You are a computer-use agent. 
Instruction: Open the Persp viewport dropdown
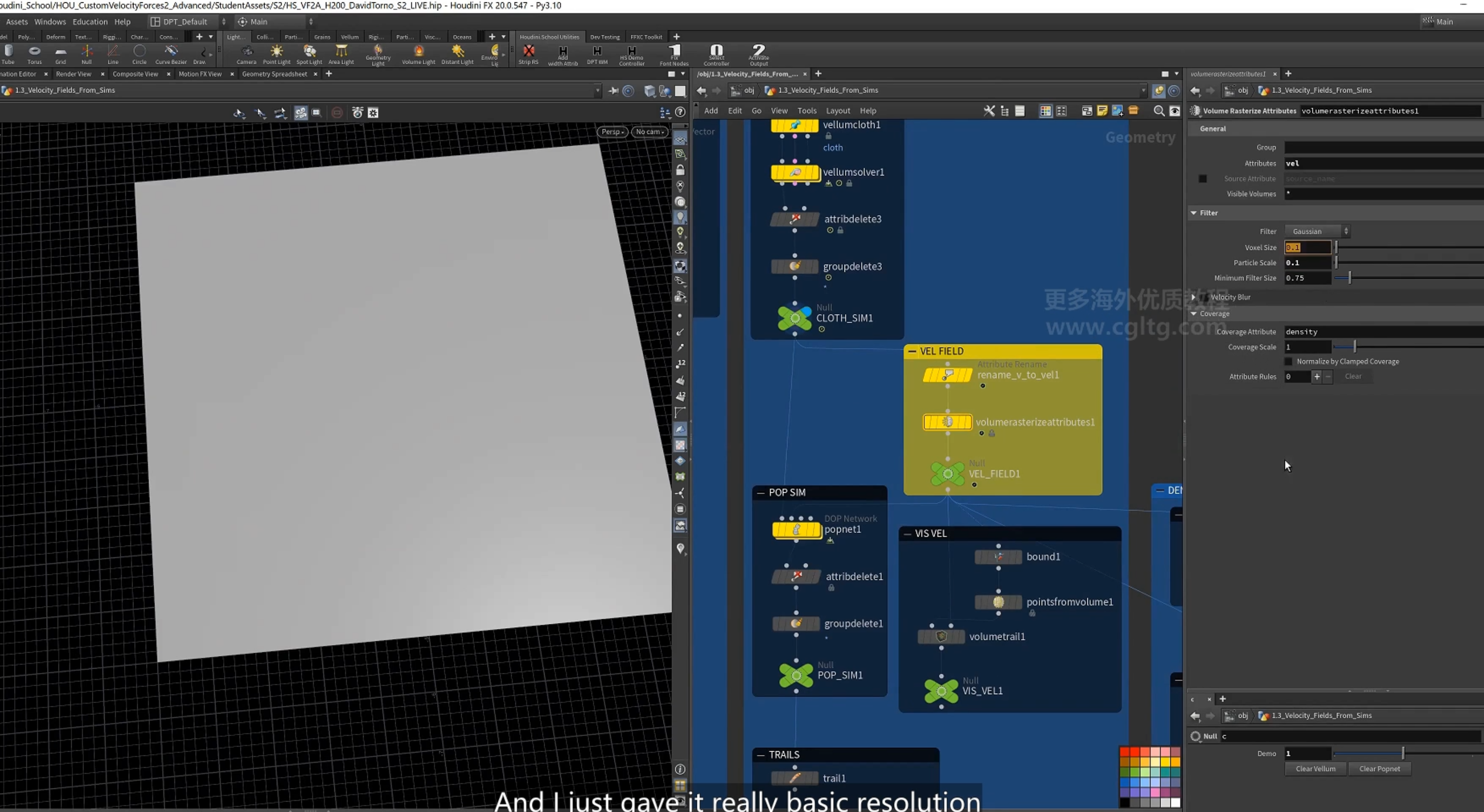pos(613,132)
